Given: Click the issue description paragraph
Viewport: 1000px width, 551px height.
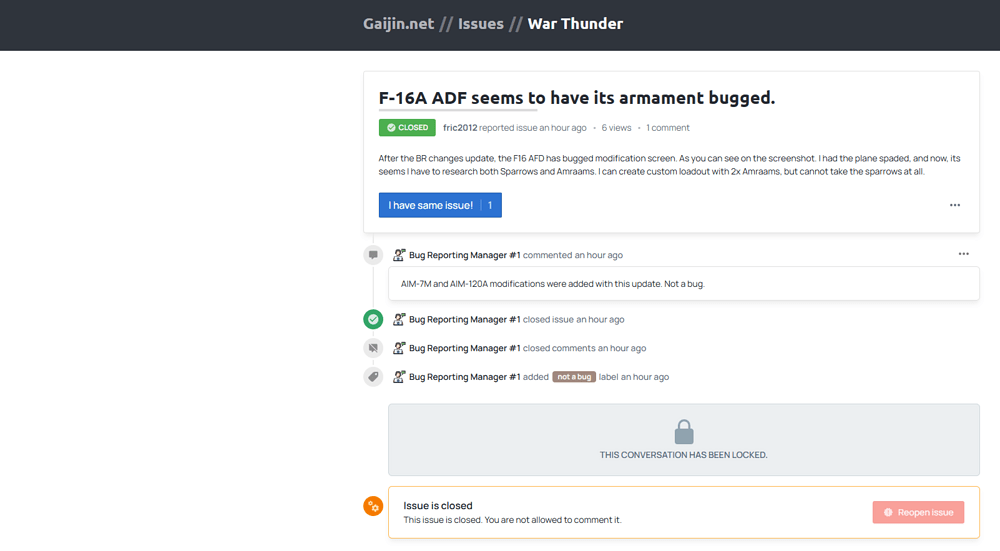Looking at the screenshot, I should 669,165.
